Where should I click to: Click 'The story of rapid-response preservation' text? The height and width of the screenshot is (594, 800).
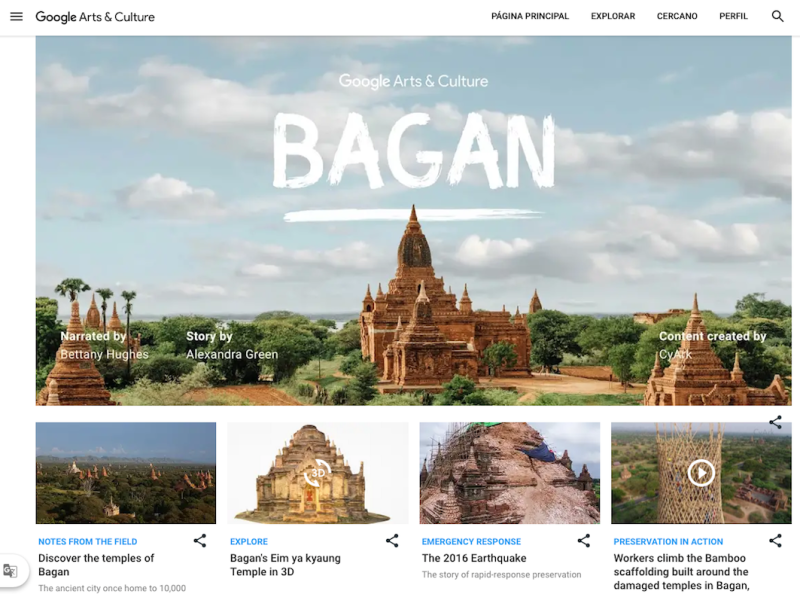pyautogui.click(x=502, y=575)
